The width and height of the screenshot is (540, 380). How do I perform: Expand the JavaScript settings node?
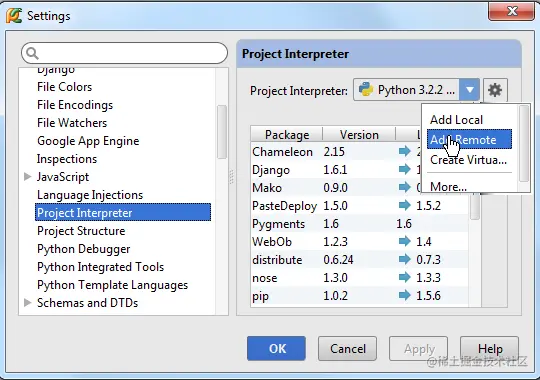tap(28, 177)
